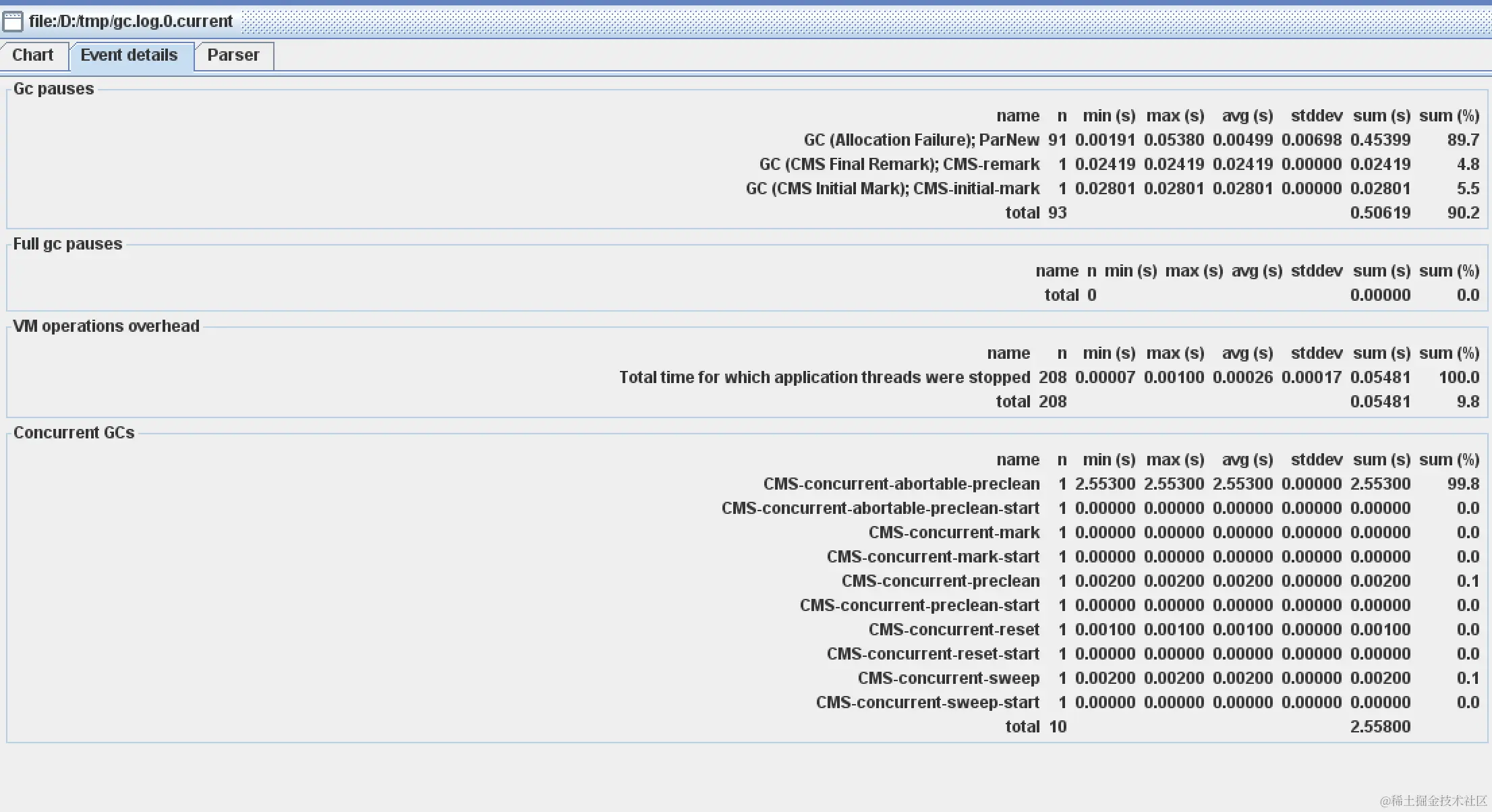Viewport: 1492px width, 812px height.
Task: Switch to the Chart tab
Action: (x=32, y=55)
